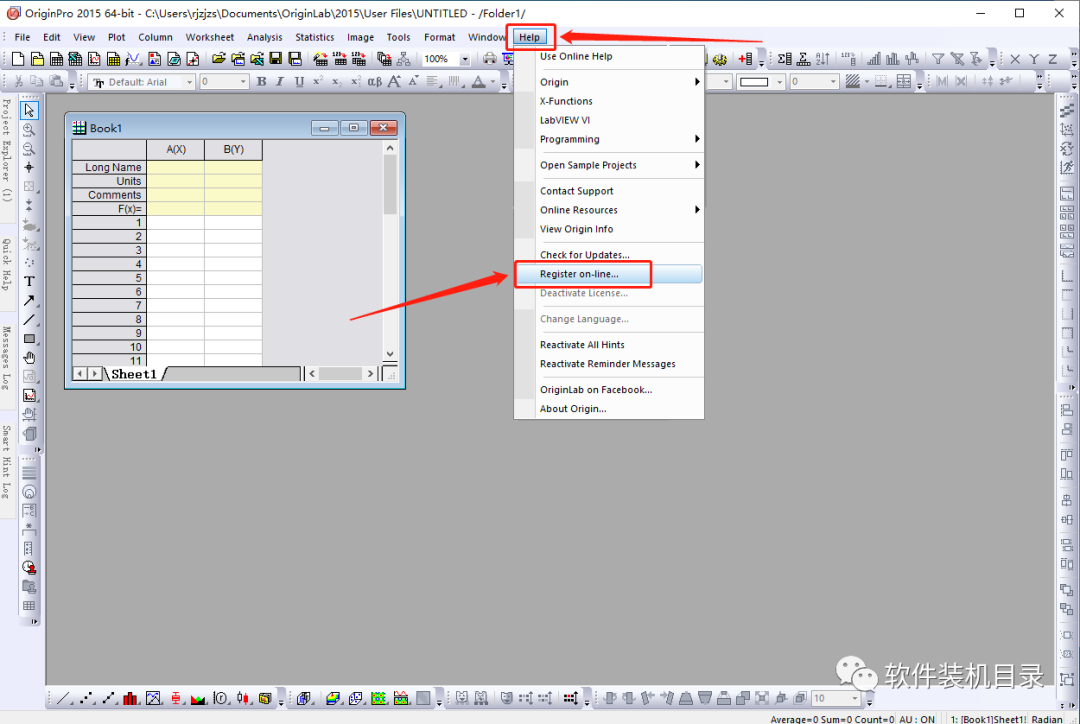Apply Bold formatting button
1080x724 pixels.
pos(261,82)
